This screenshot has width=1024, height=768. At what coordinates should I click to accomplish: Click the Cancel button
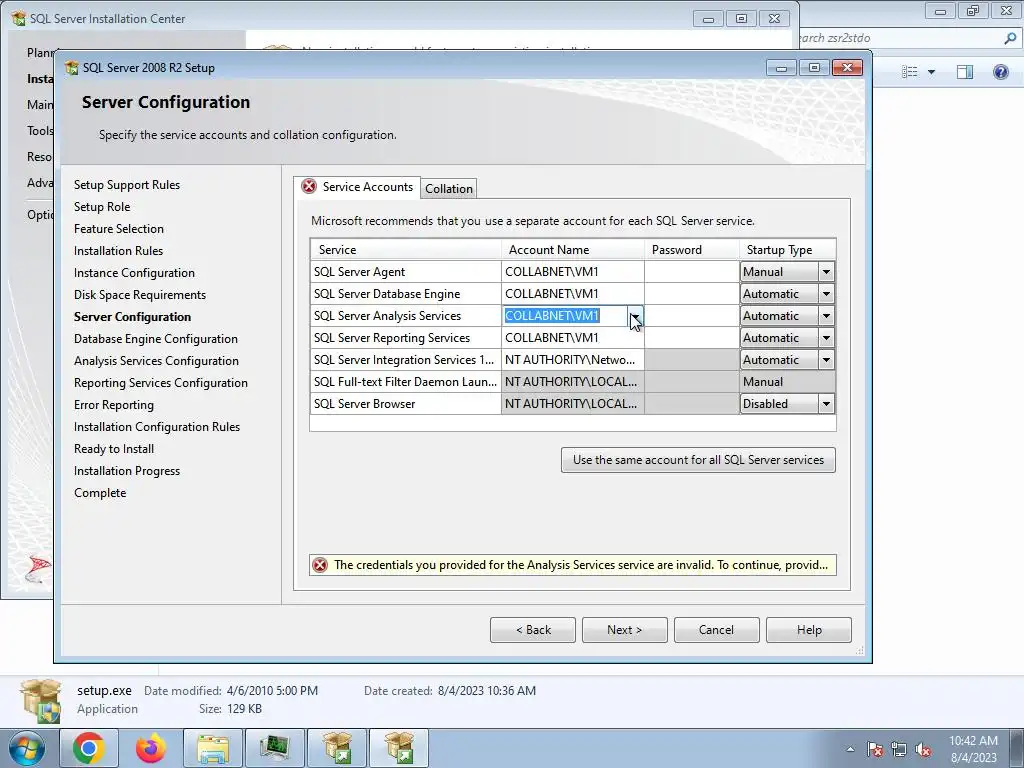click(716, 630)
